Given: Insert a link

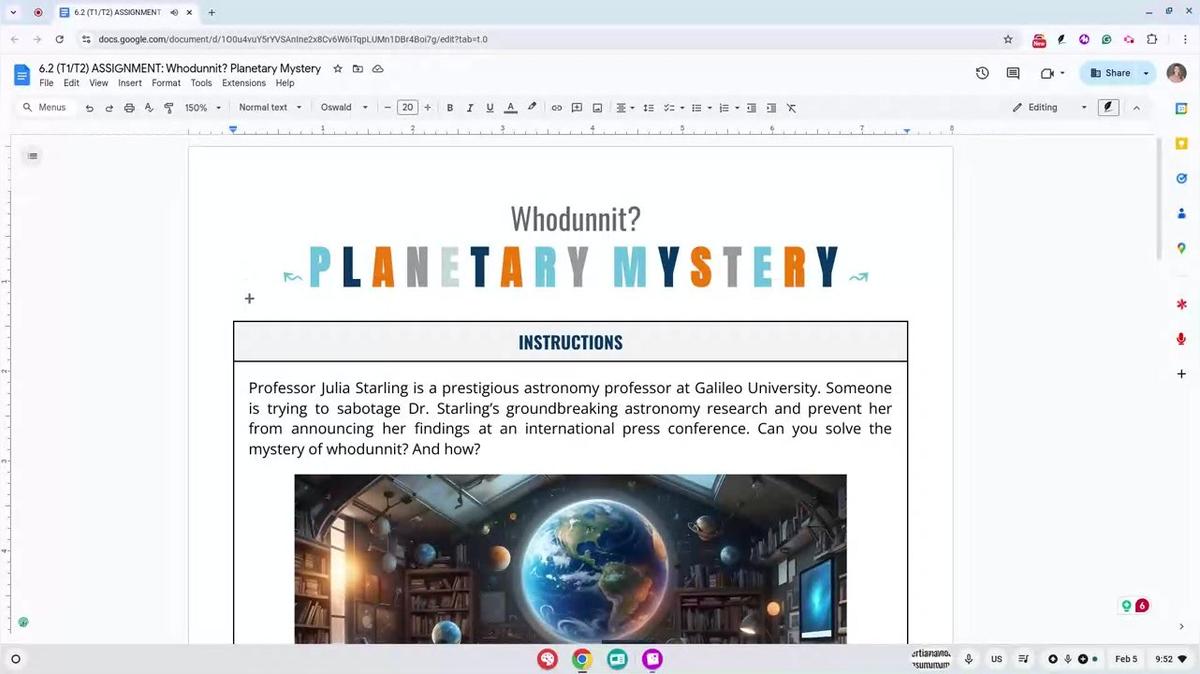Looking at the screenshot, I should 556,107.
